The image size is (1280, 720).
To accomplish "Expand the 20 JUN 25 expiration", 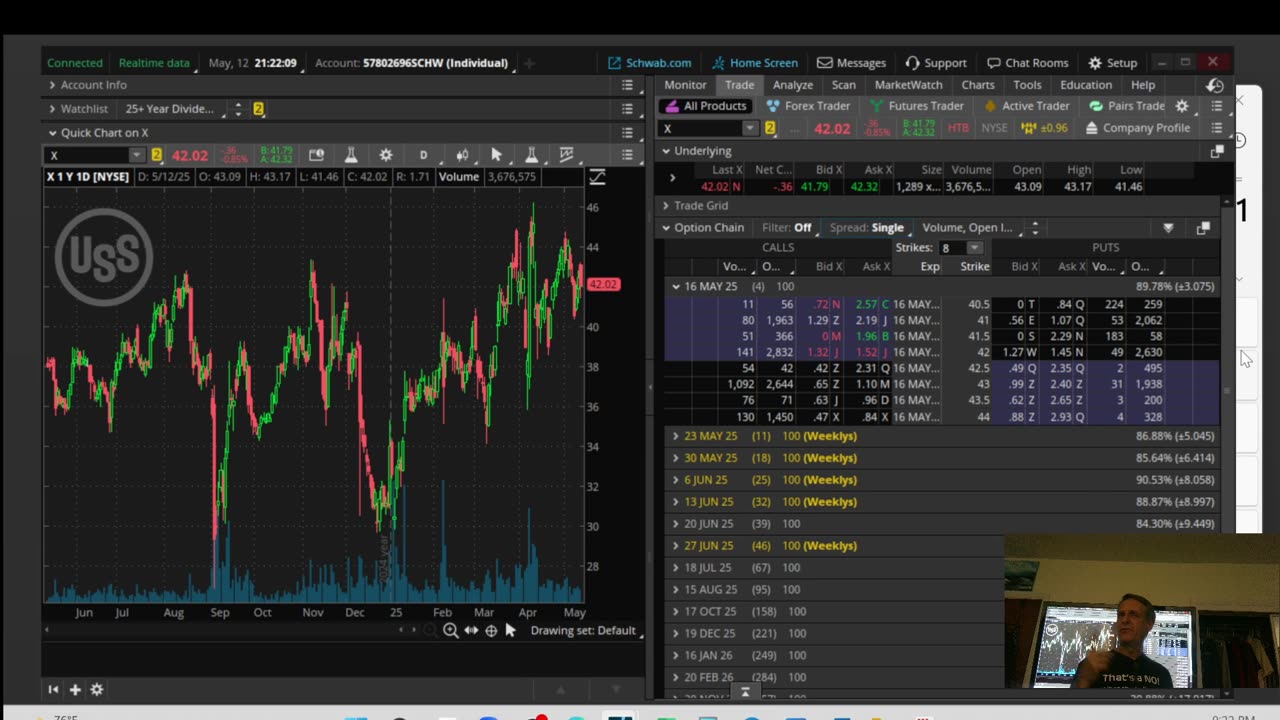I will pos(676,524).
